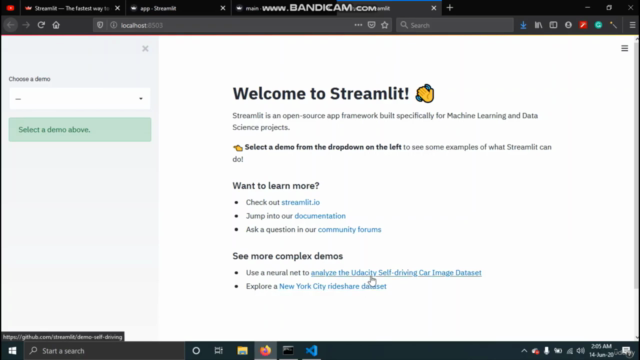
Task: Show hidden system tray icons
Action: coord(524,351)
